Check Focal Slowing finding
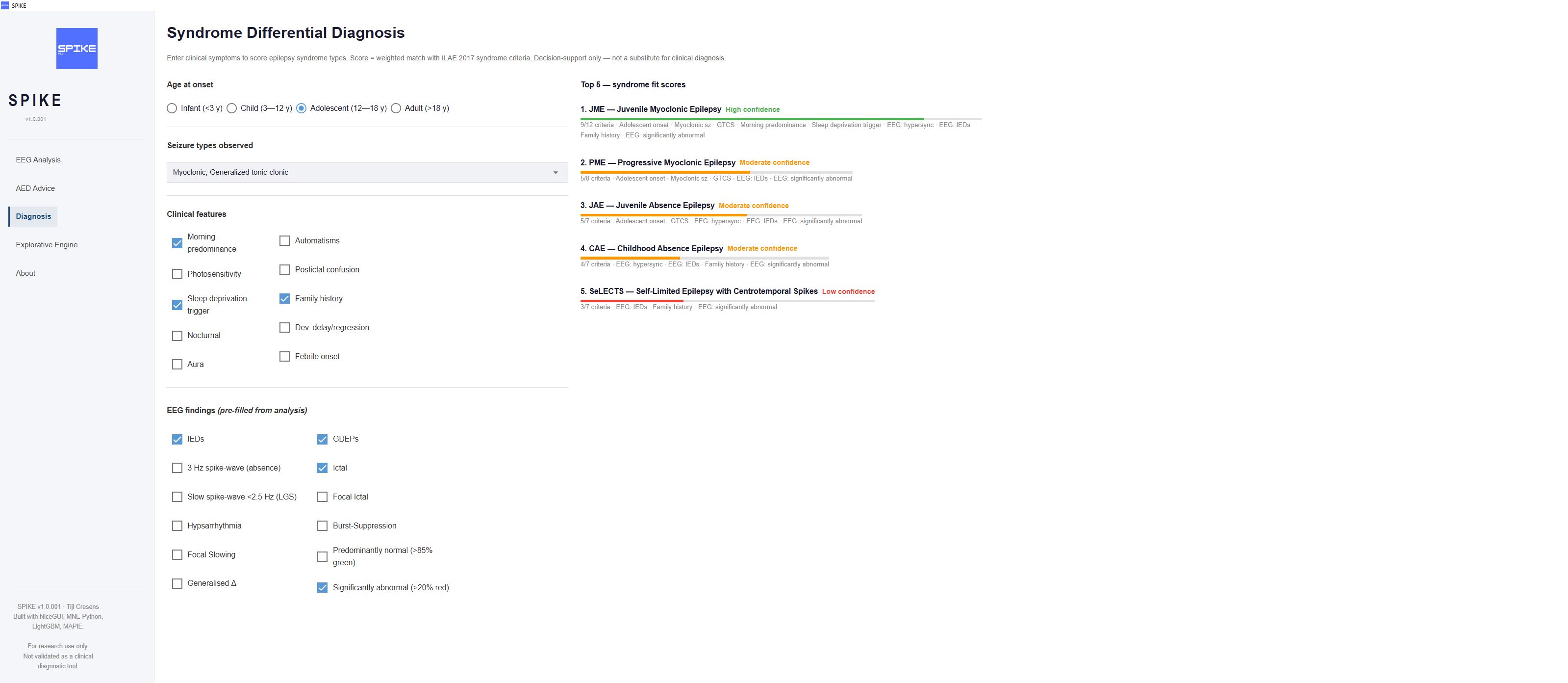 [x=177, y=554]
